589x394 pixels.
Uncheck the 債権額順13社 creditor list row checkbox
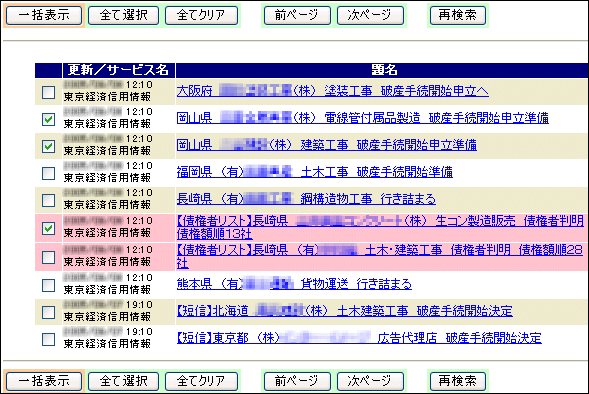point(48,228)
